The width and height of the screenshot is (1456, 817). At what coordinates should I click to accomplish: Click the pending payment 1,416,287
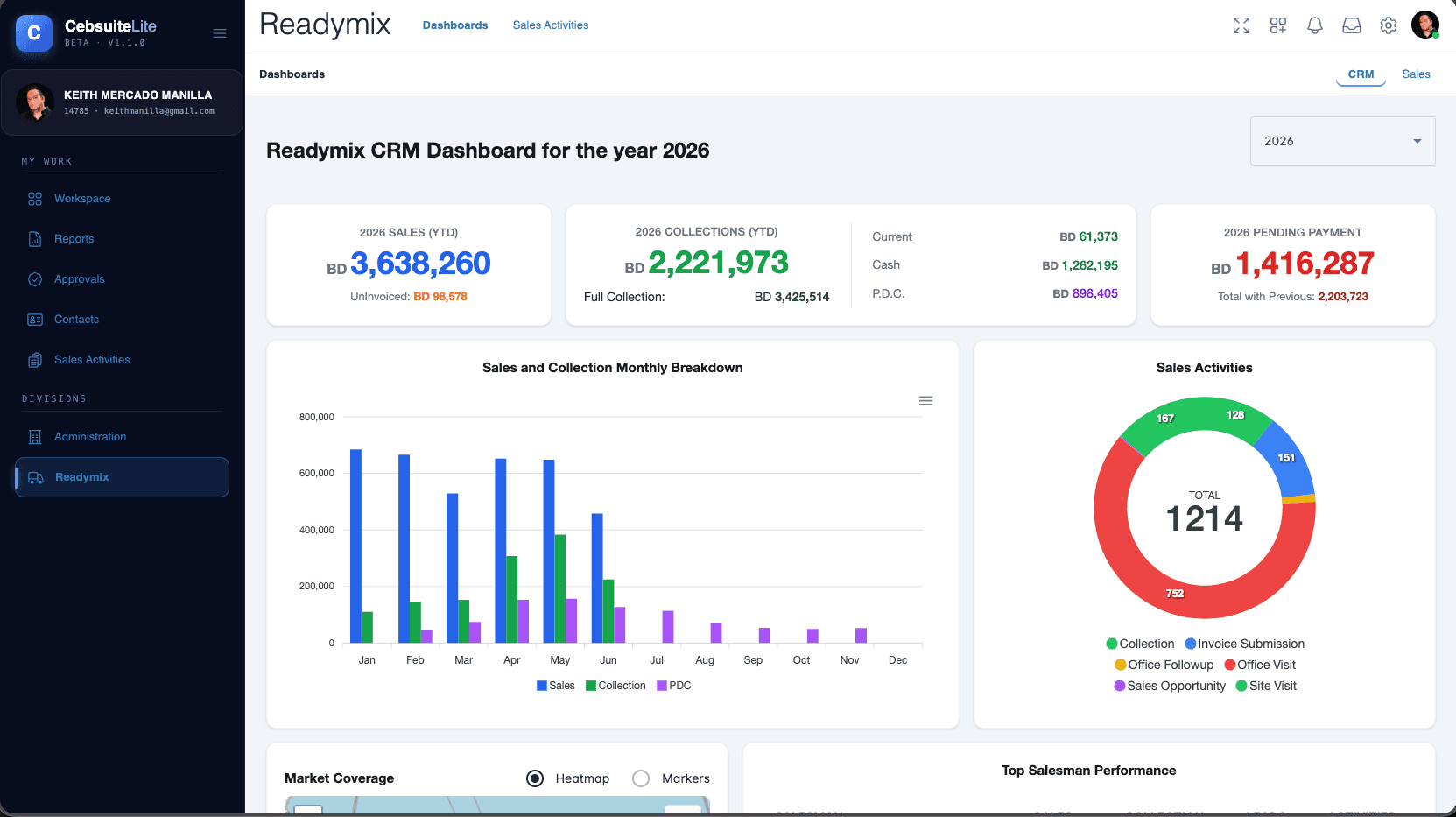[x=1305, y=264]
